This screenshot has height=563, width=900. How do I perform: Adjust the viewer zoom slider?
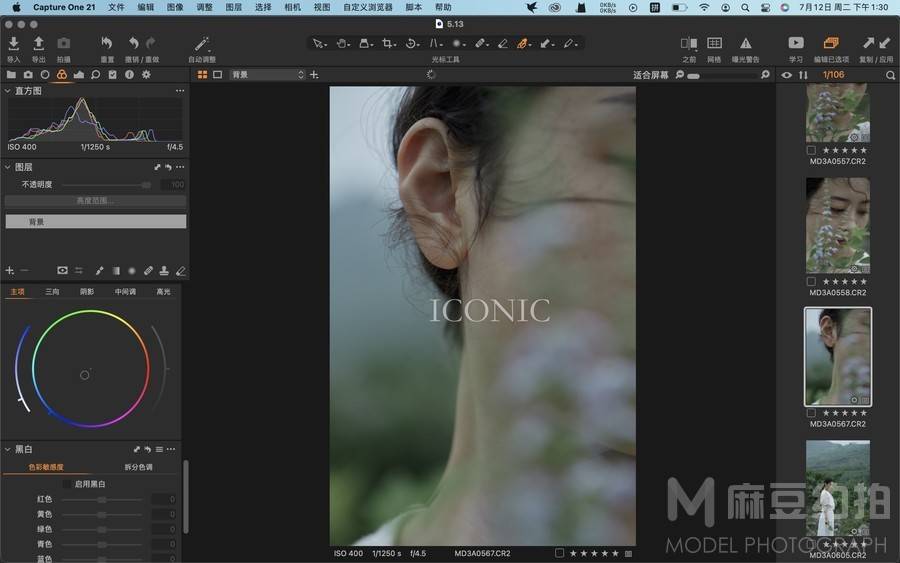click(x=723, y=75)
